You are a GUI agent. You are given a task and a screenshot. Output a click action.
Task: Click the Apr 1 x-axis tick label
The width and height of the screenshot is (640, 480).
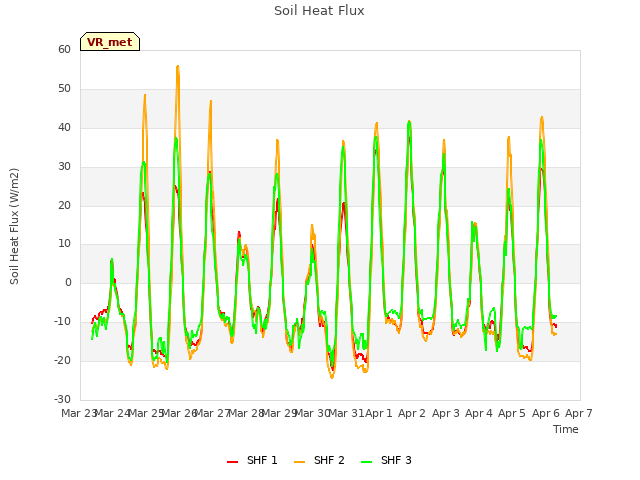point(379,413)
